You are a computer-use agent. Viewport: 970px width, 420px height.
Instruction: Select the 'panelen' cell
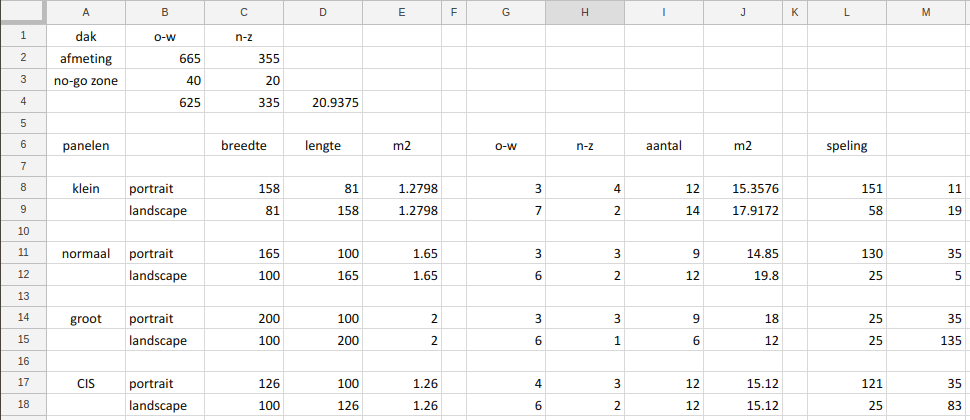(x=86, y=145)
